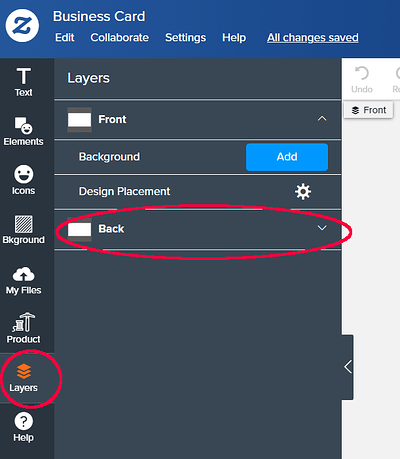
Task: Collapse the side panel with arrow
Action: tap(348, 367)
